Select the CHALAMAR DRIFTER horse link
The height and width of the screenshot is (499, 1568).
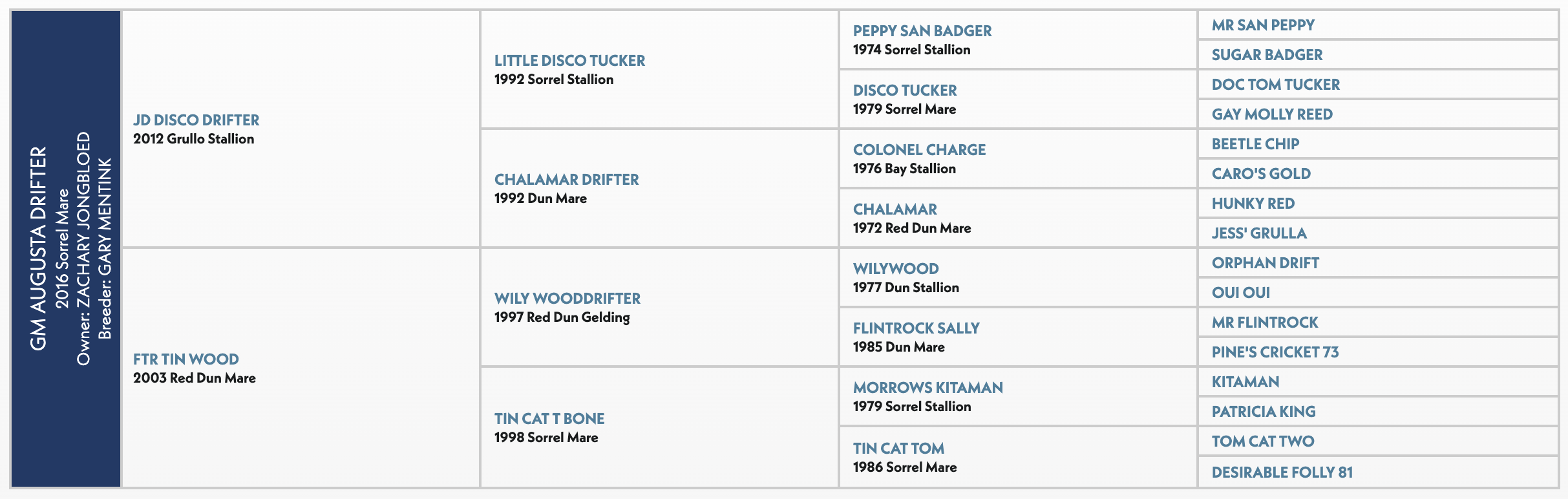point(566,180)
